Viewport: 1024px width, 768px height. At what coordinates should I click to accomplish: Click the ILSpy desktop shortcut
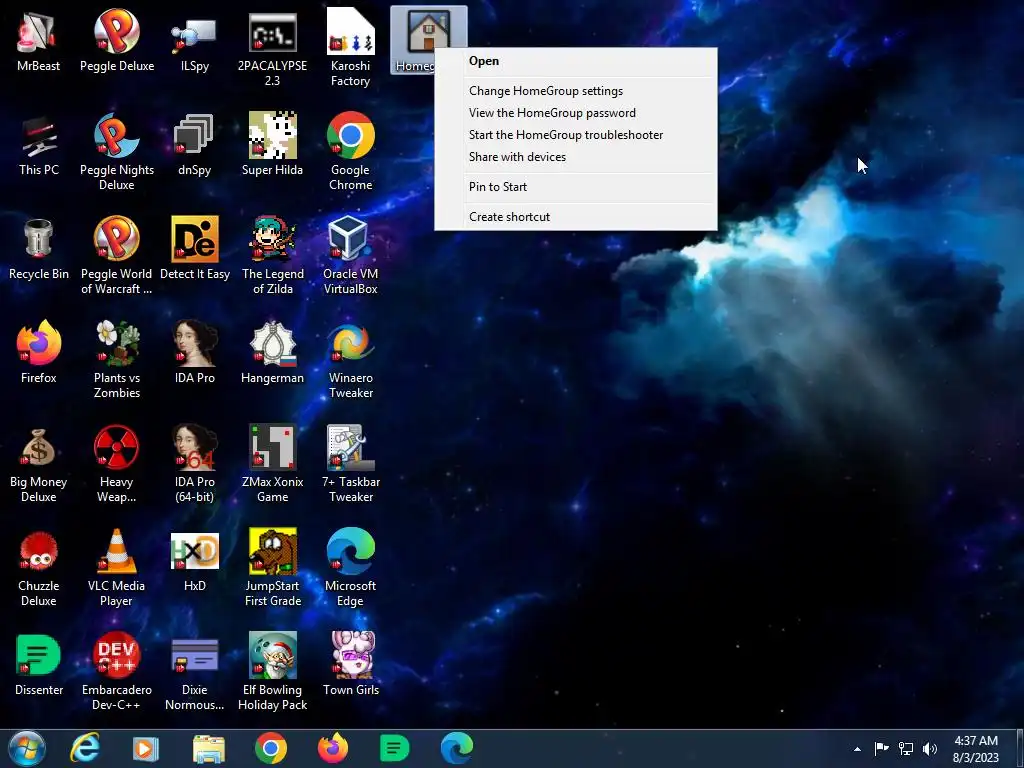point(195,40)
